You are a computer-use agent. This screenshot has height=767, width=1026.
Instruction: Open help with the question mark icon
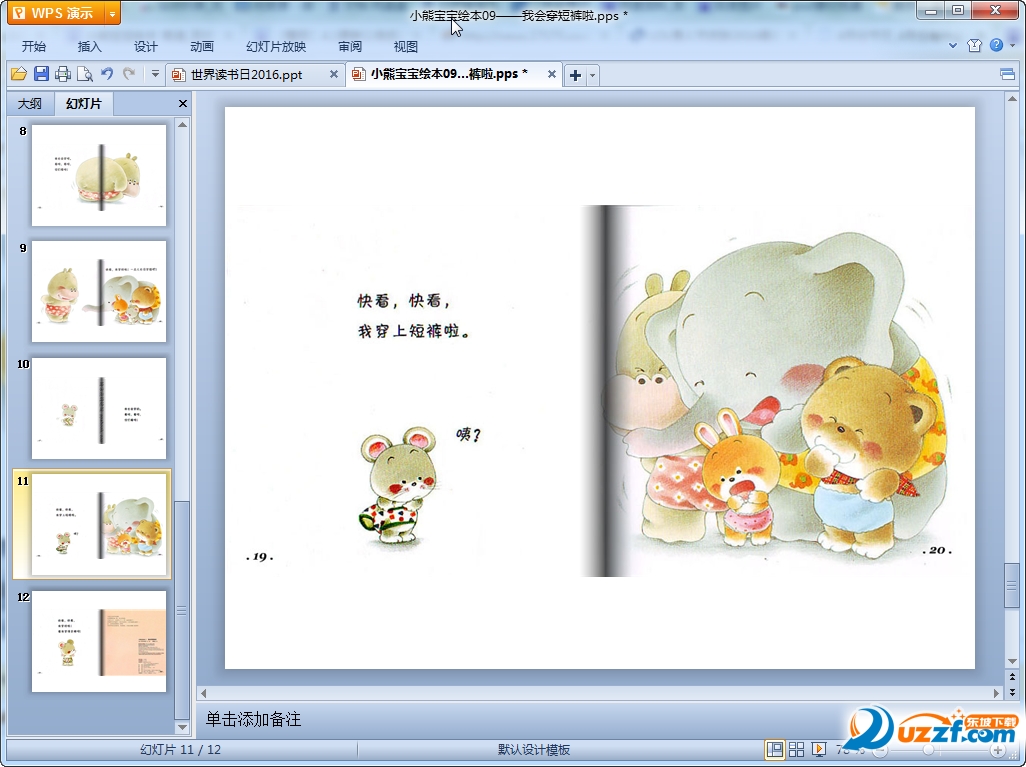tap(997, 45)
